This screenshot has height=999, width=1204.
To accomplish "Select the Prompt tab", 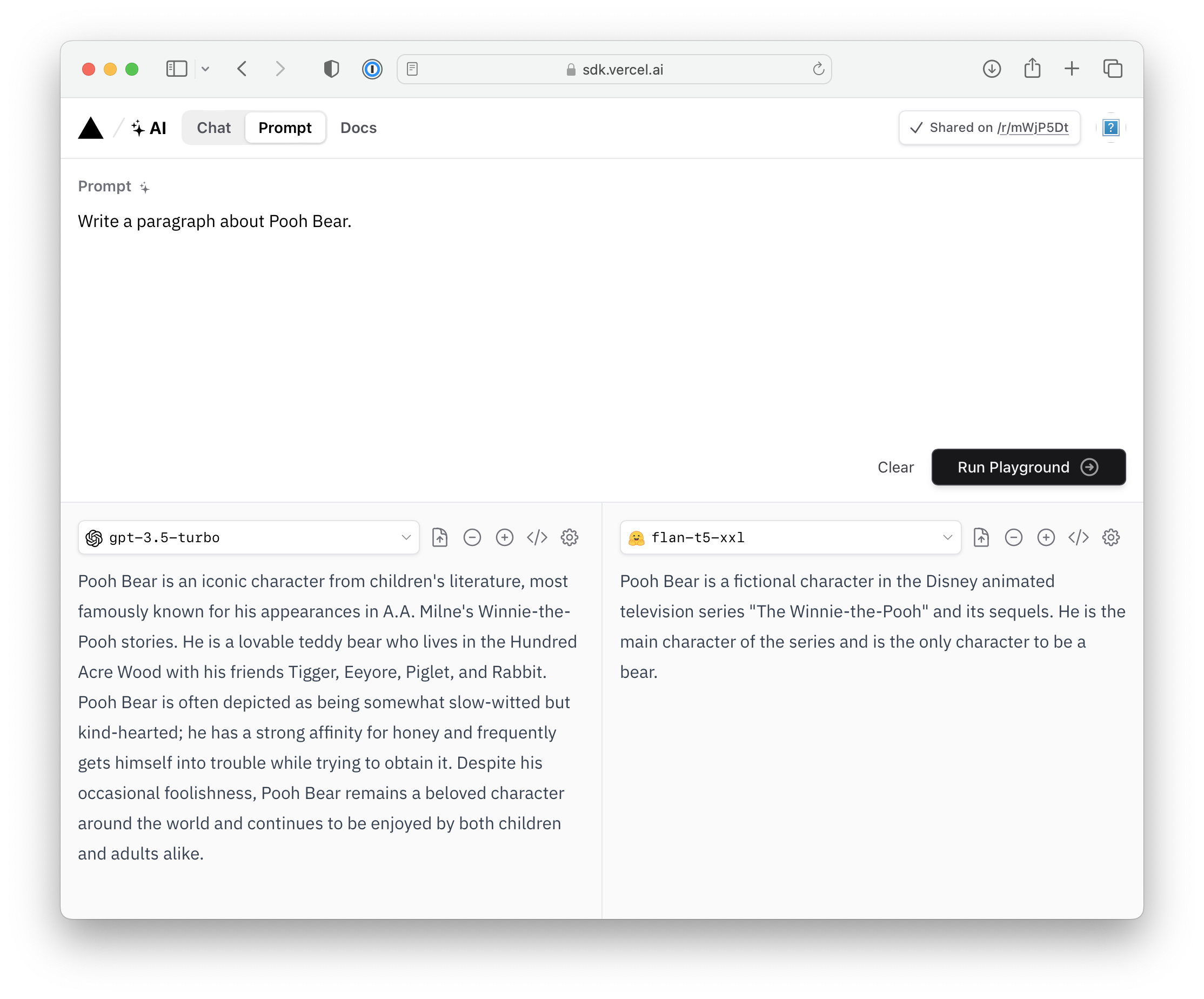I will (x=285, y=128).
